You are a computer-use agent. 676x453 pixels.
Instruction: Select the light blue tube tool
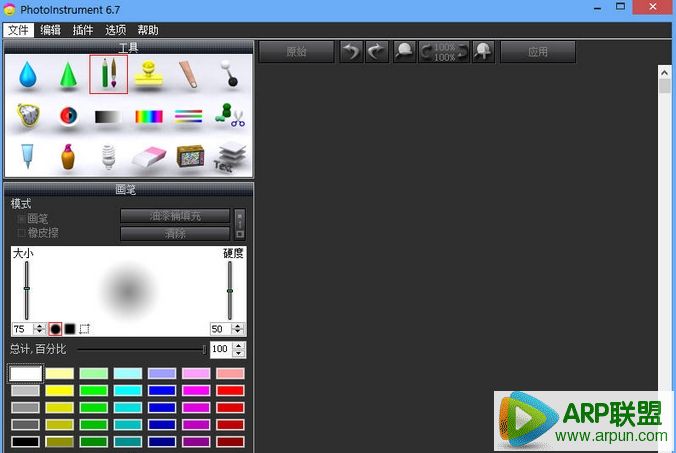click(x=27, y=156)
